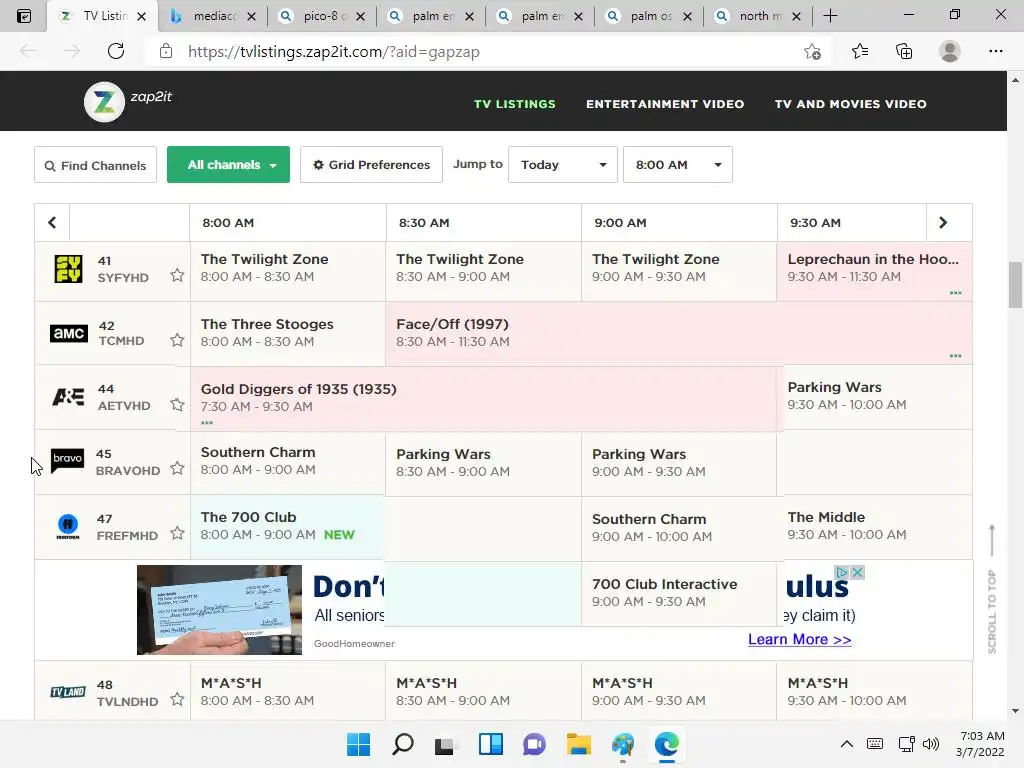Open the AMC channel logo
This screenshot has height=768, width=1024.
pyautogui.click(x=69, y=333)
